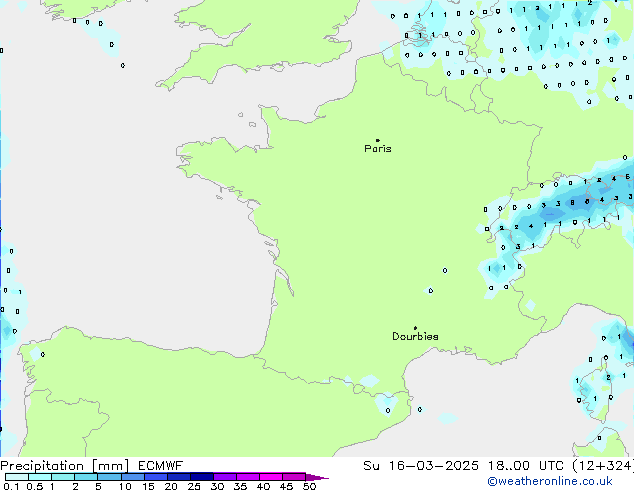
Task: Click the ECMWF model label
Action: [161, 466]
